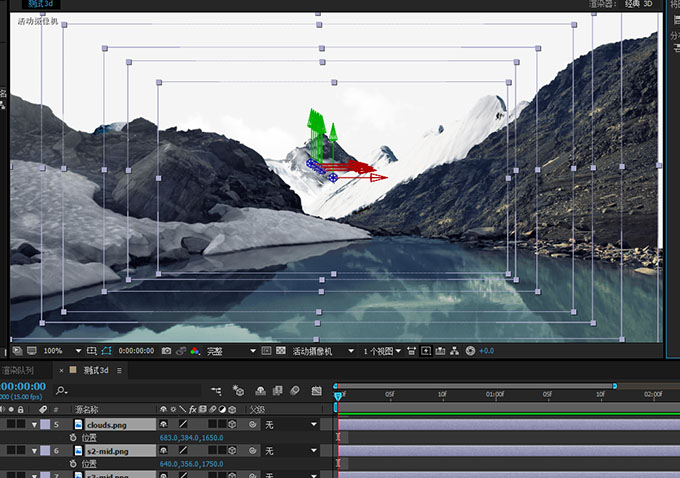Open the parent dropdown for clouds.png
The image size is (680, 478).
pos(291,425)
